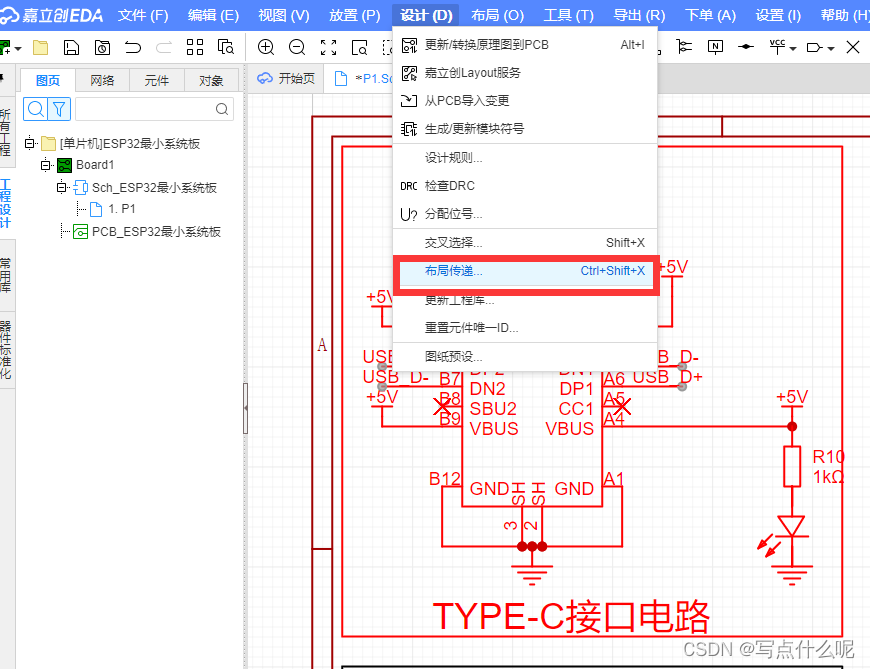This screenshot has height=669, width=870.
Task: Click the panel search input field
Action: 154,109
